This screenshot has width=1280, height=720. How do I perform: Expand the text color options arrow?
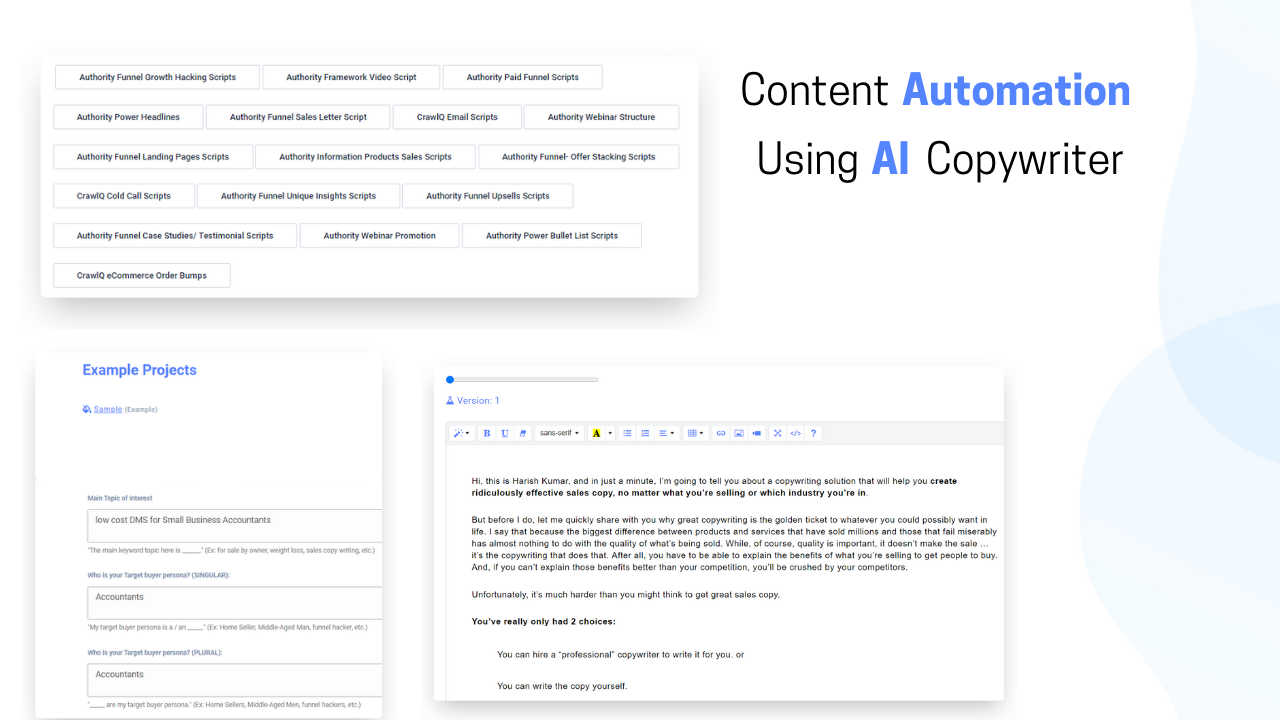coord(611,433)
